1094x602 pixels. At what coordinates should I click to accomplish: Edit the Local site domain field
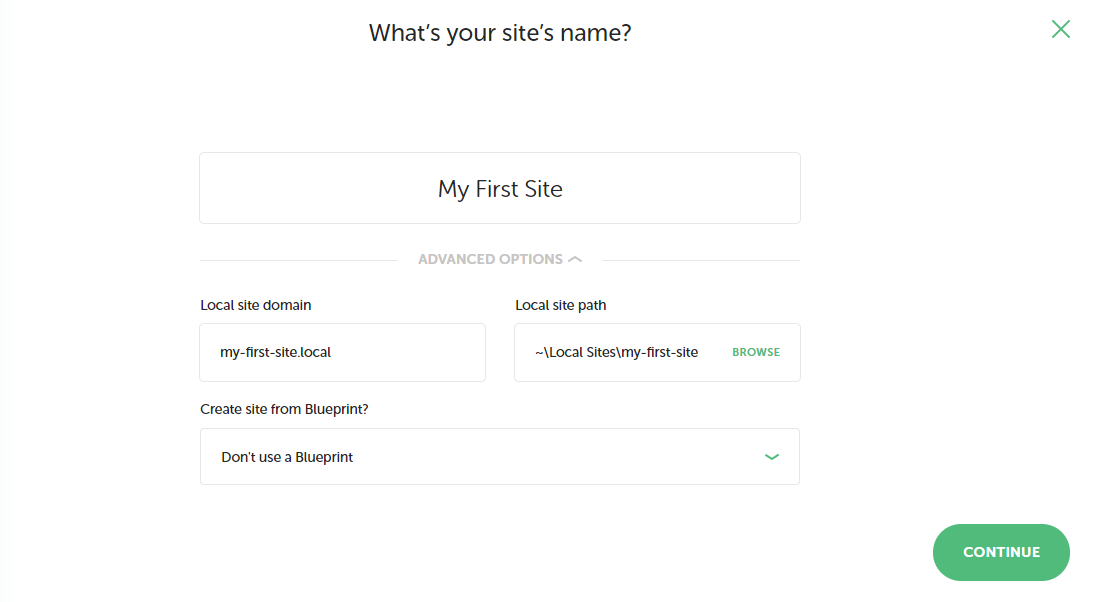click(x=343, y=352)
